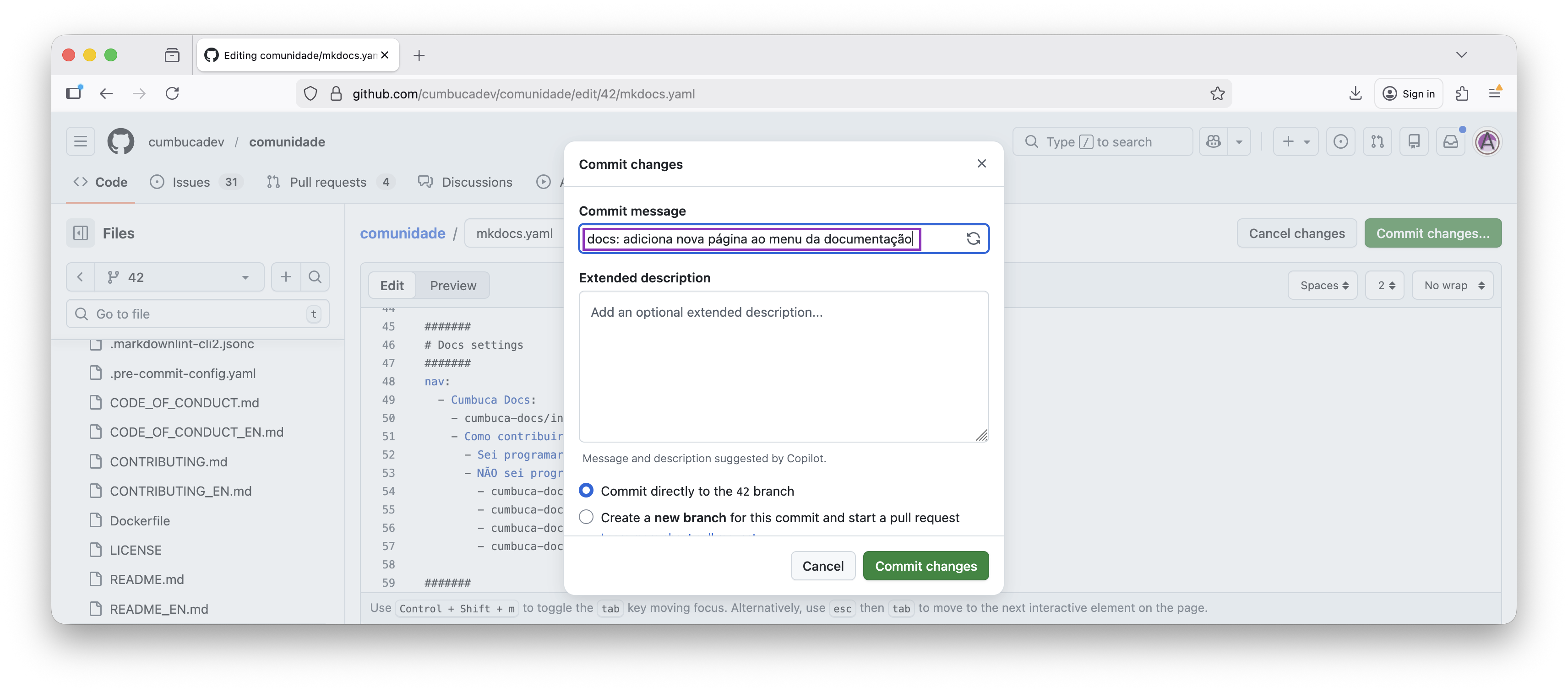This screenshot has height=692, width=1568.
Task: Reload the page
Action: pos(172,93)
